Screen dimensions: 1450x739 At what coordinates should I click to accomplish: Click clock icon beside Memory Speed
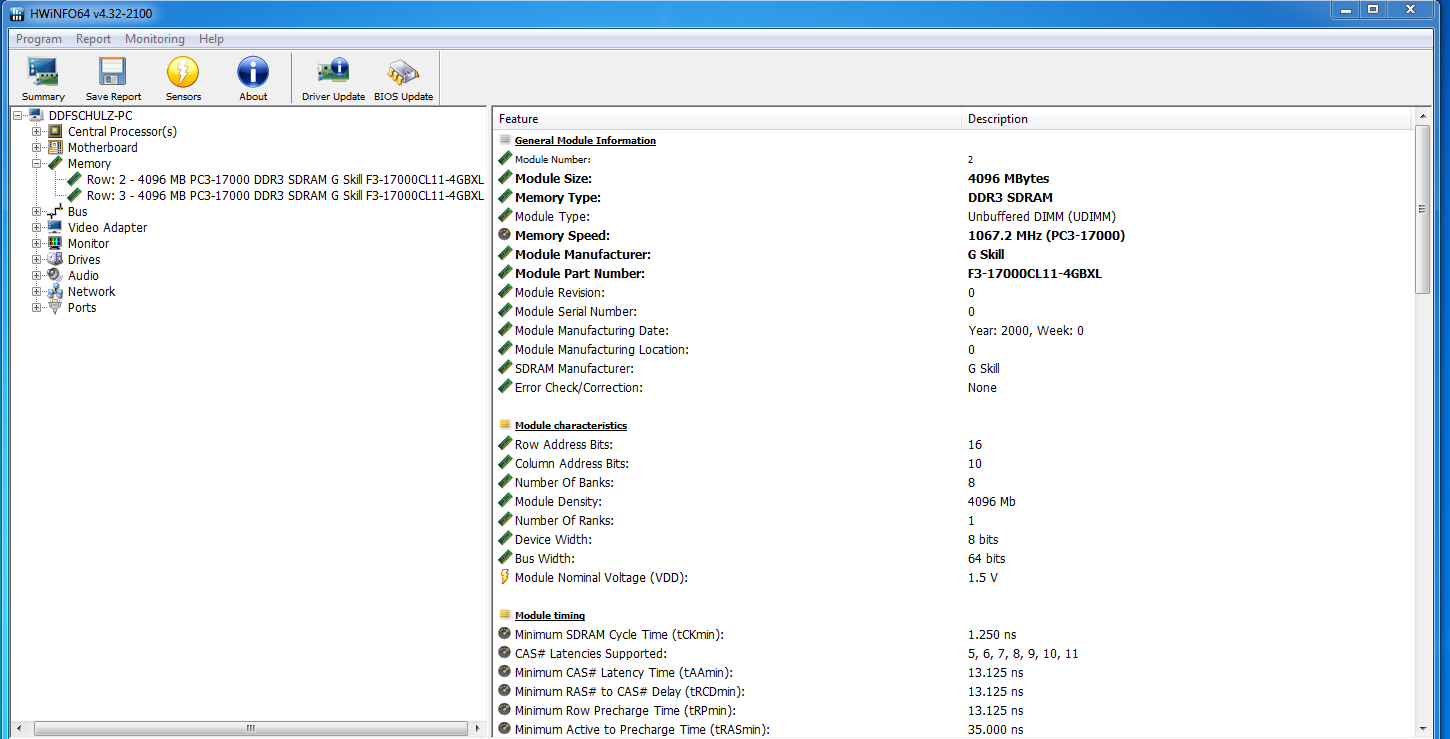505,235
